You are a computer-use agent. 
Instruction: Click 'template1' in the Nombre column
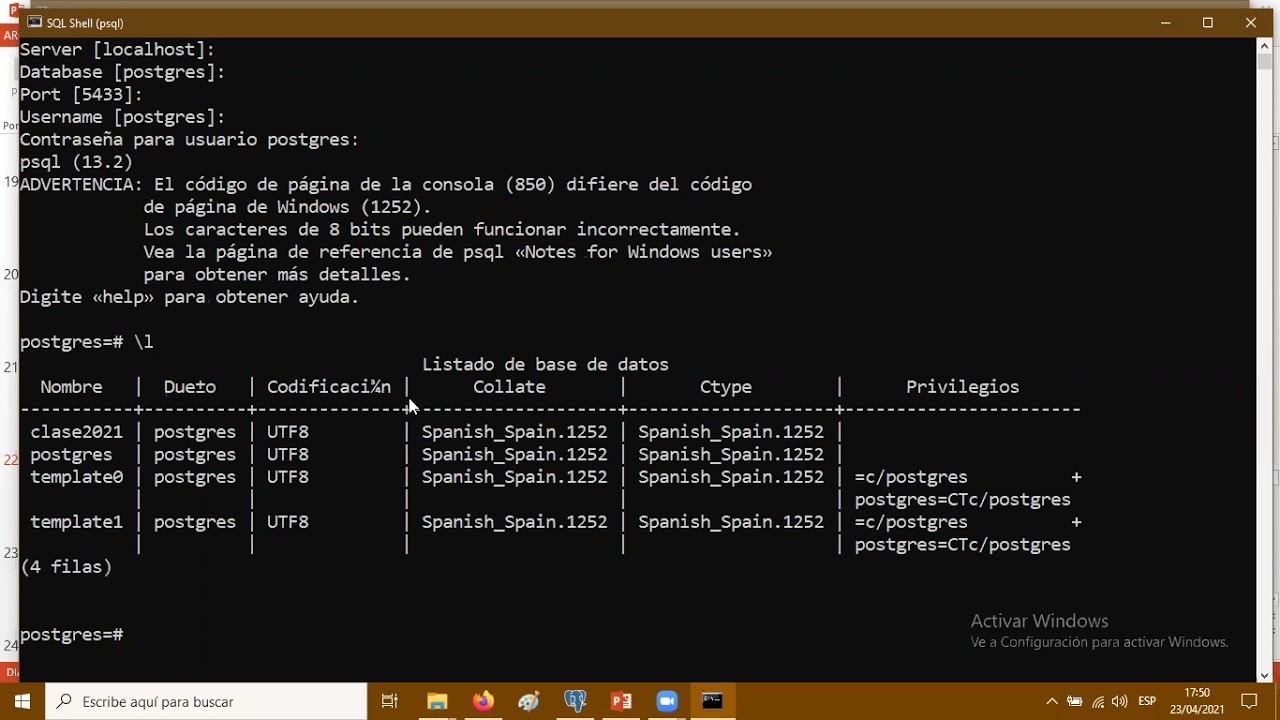click(77, 522)
